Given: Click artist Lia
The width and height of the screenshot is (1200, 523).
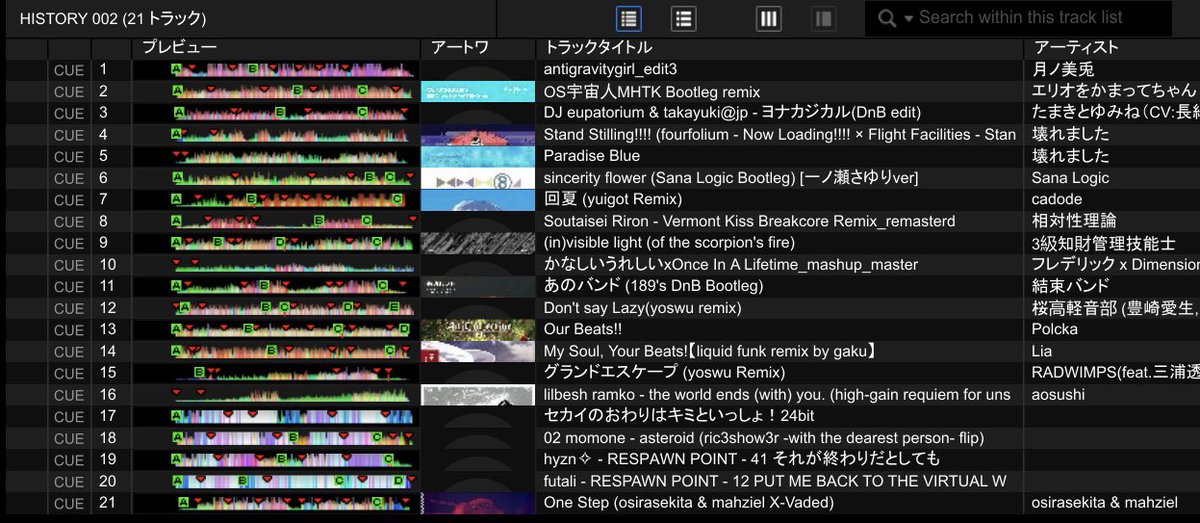Looking at the screenshot, I should click(1042, 351).
